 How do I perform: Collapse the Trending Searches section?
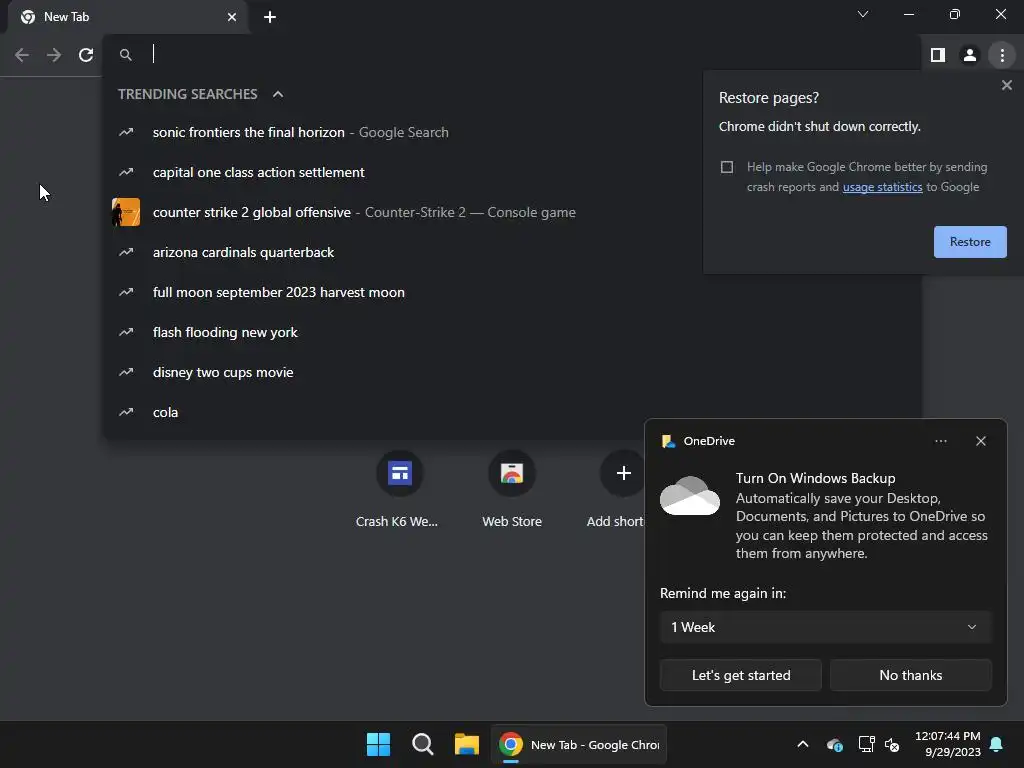(x=278, y=94)
